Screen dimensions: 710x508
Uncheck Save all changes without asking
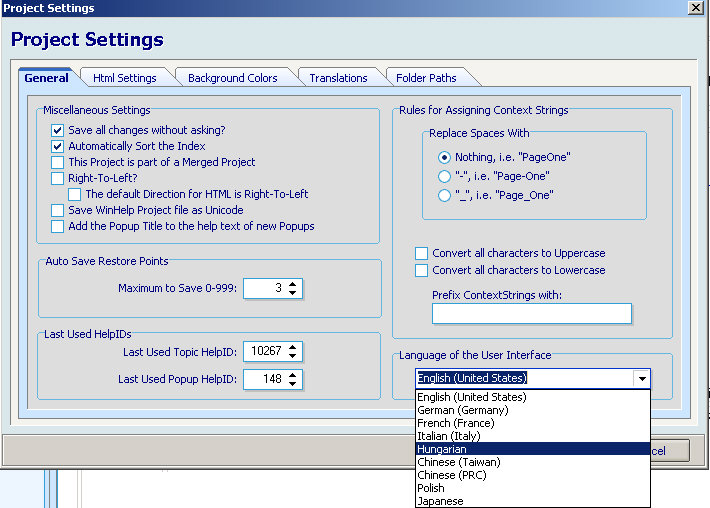pos(58,130)
